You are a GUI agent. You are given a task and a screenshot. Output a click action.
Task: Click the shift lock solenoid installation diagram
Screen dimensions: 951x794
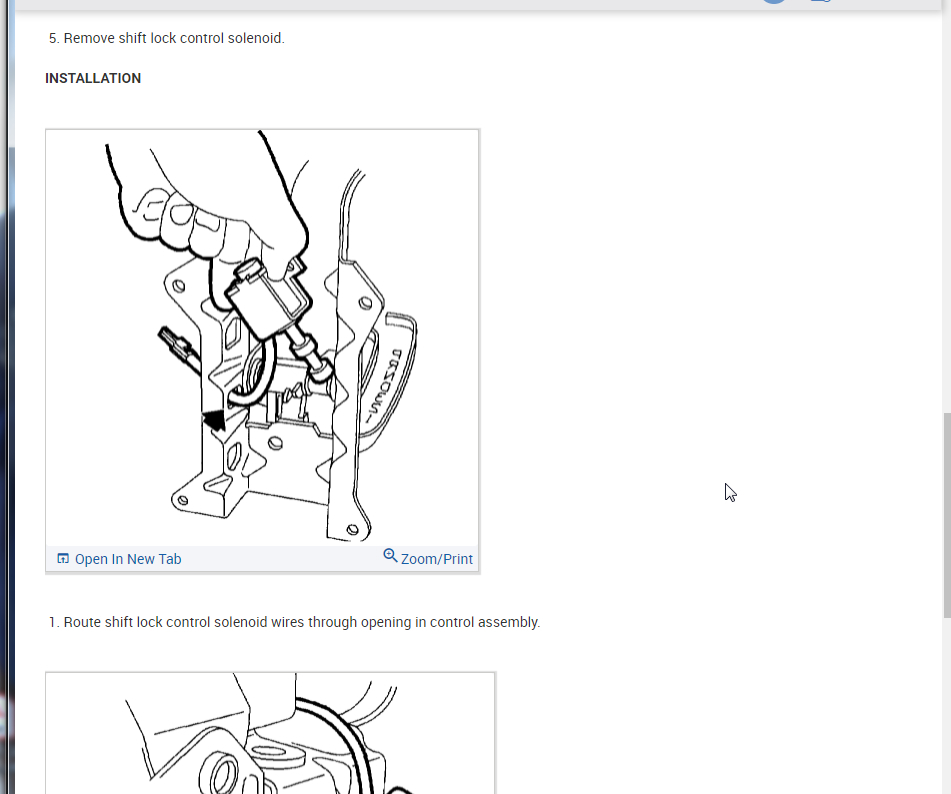(263, 337)
